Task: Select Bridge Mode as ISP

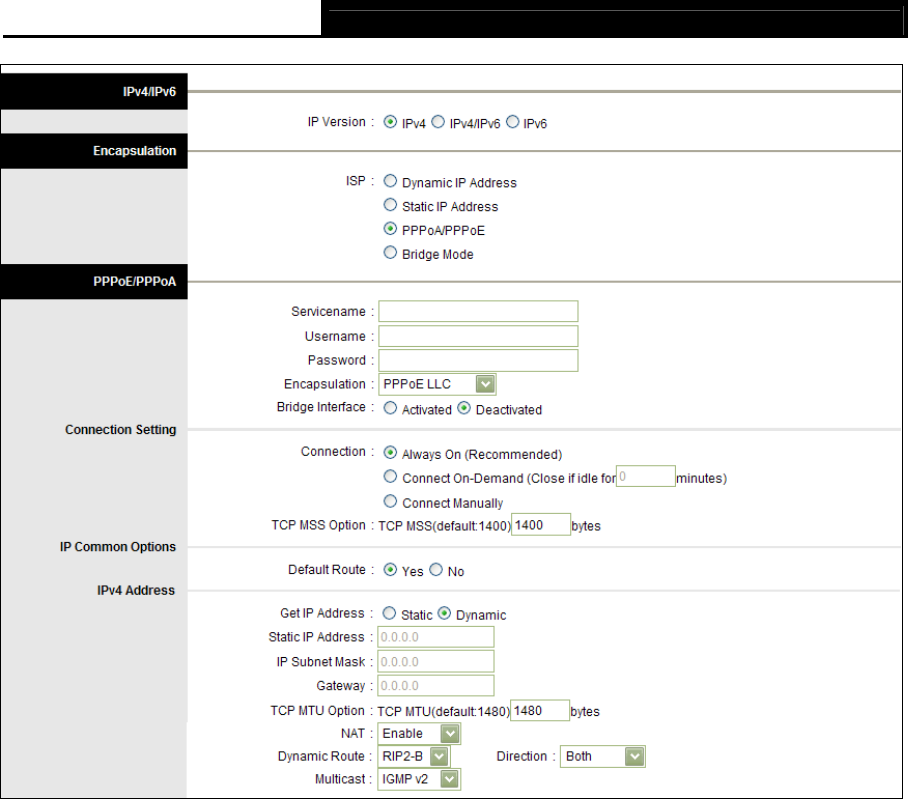Action: (x=390, y=253)
